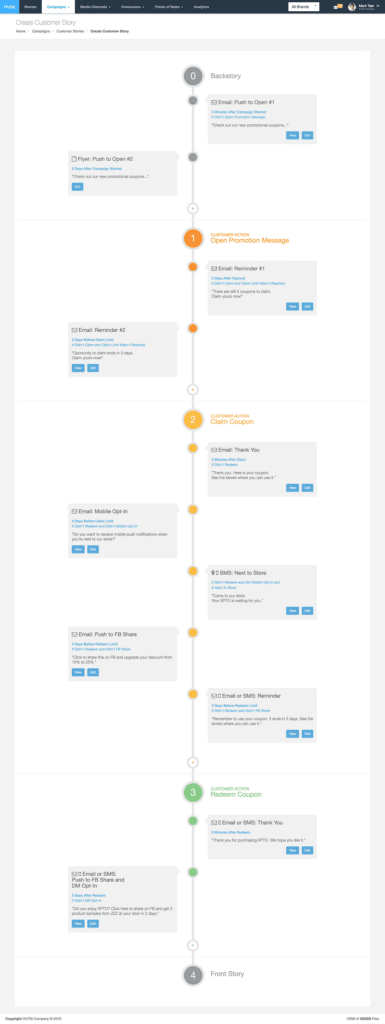Click the plus circle below the Claim Coupon section
Image resolution: width=385 pixels, height=1024 pixels.
[x=192, y=762]
